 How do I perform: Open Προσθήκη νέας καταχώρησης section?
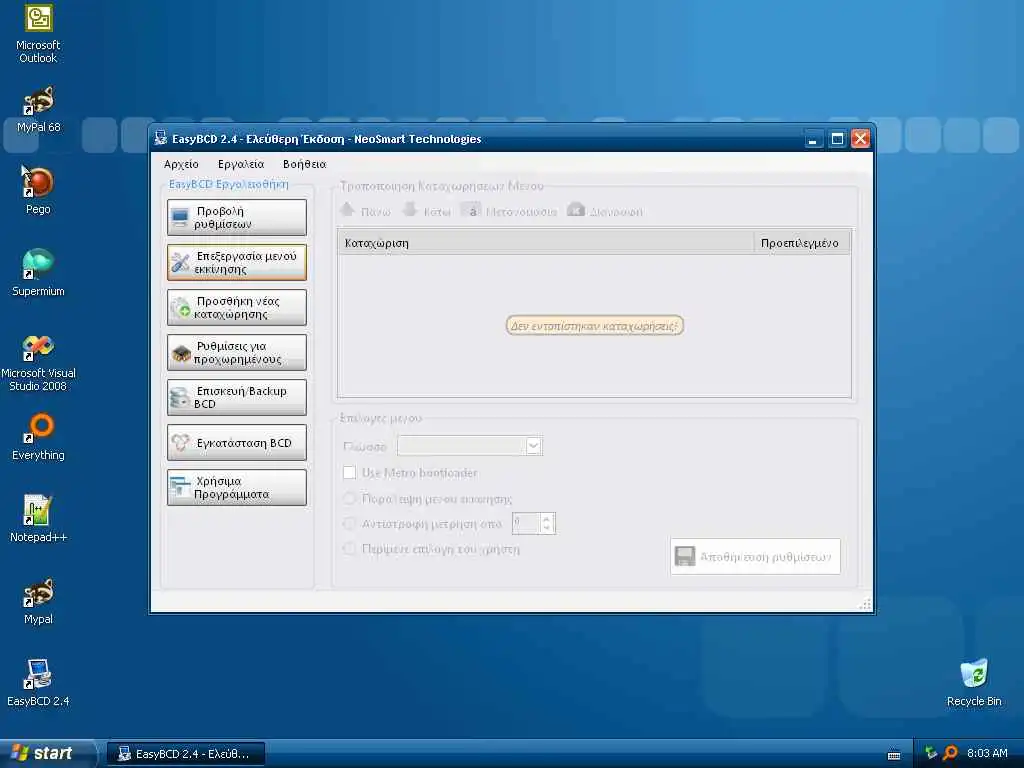[x=236, y=308]
